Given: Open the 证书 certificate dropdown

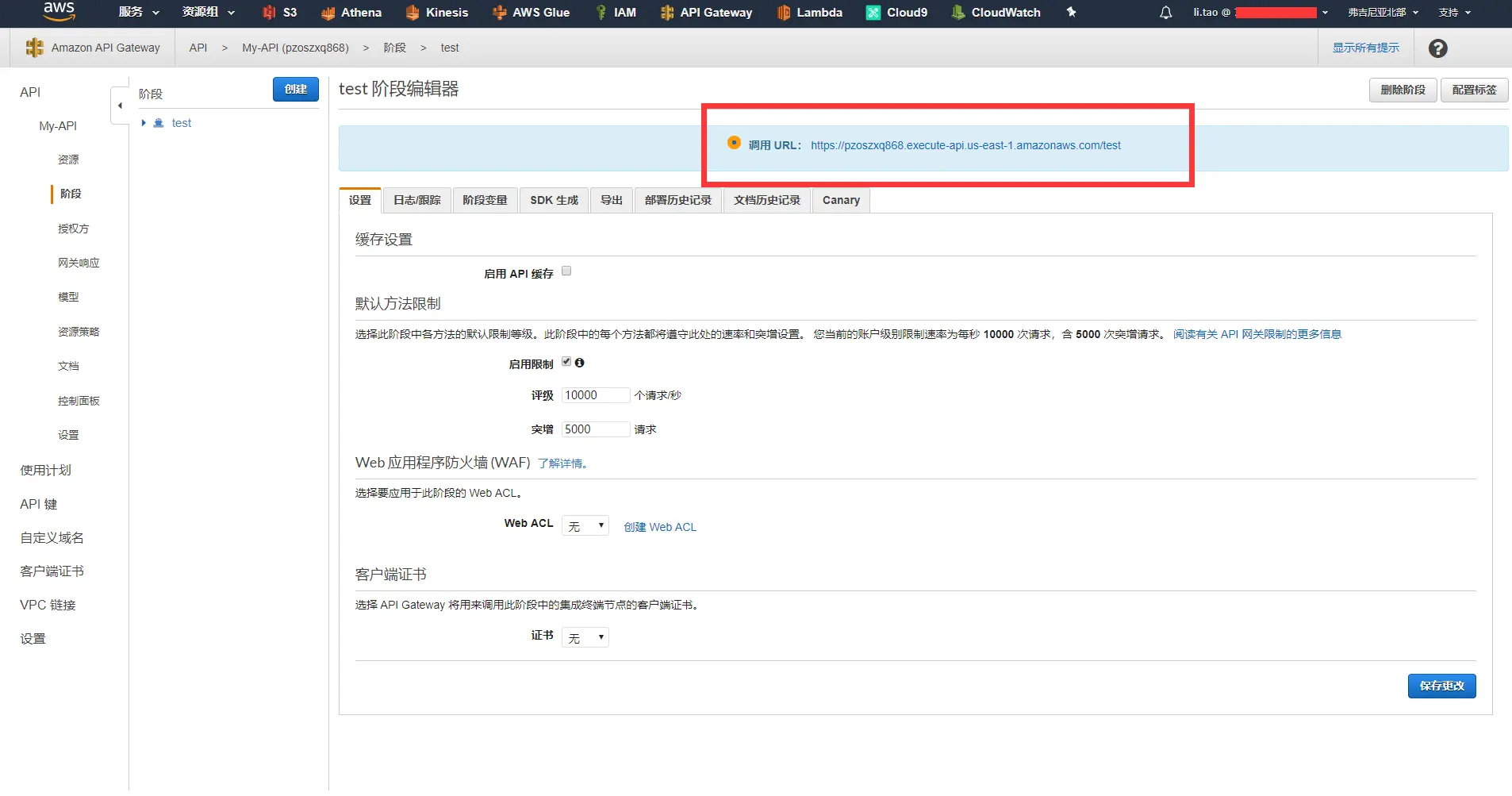Looking at the screenshot, I should click(585, 638).
